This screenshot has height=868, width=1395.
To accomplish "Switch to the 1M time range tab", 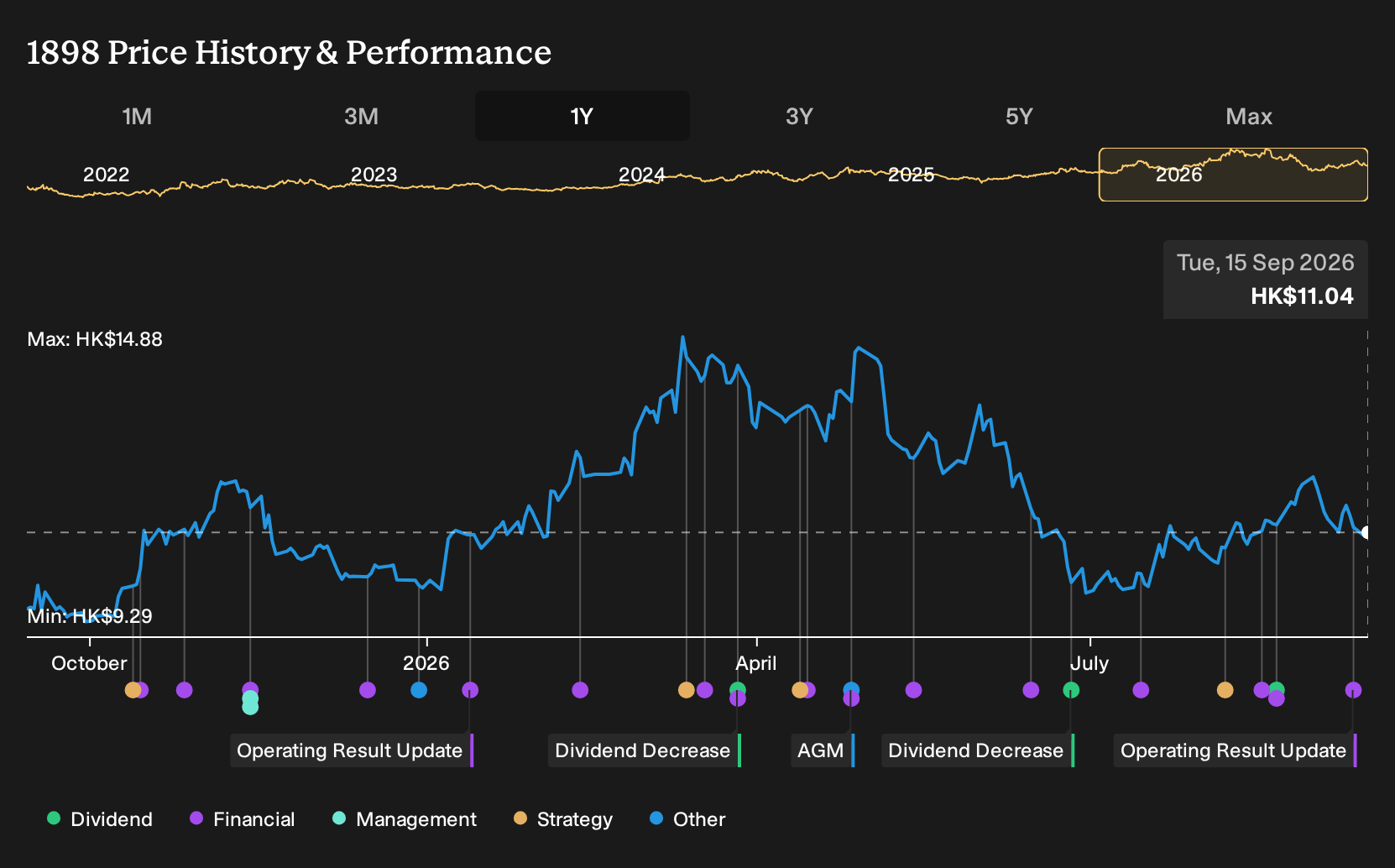I will pyautogui.click(x=137, y=116).
